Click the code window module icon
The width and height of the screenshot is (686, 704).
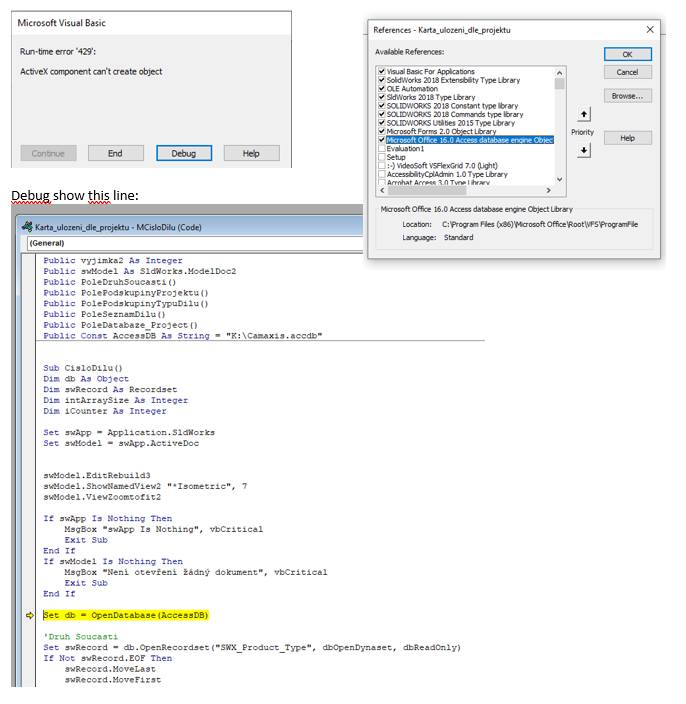pyautogui.click(x=27, y=227)
